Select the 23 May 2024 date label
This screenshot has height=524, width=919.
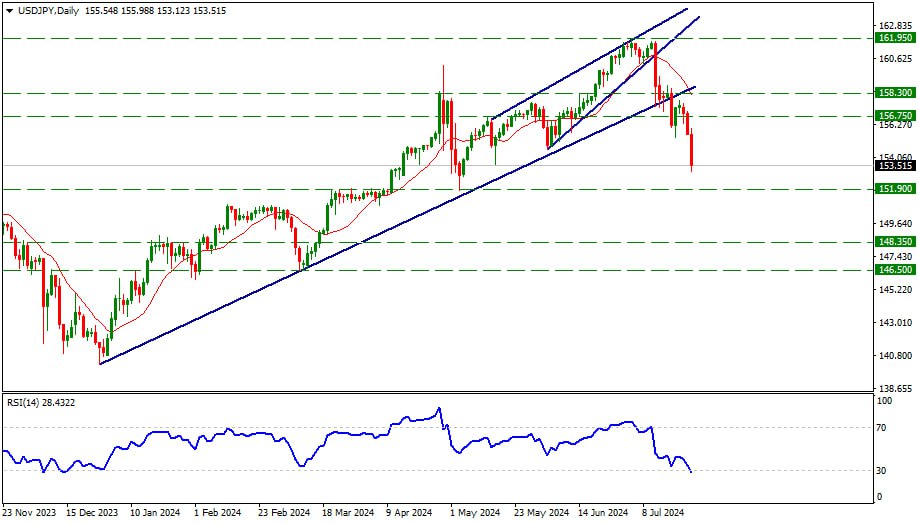[x=542, y=513]
